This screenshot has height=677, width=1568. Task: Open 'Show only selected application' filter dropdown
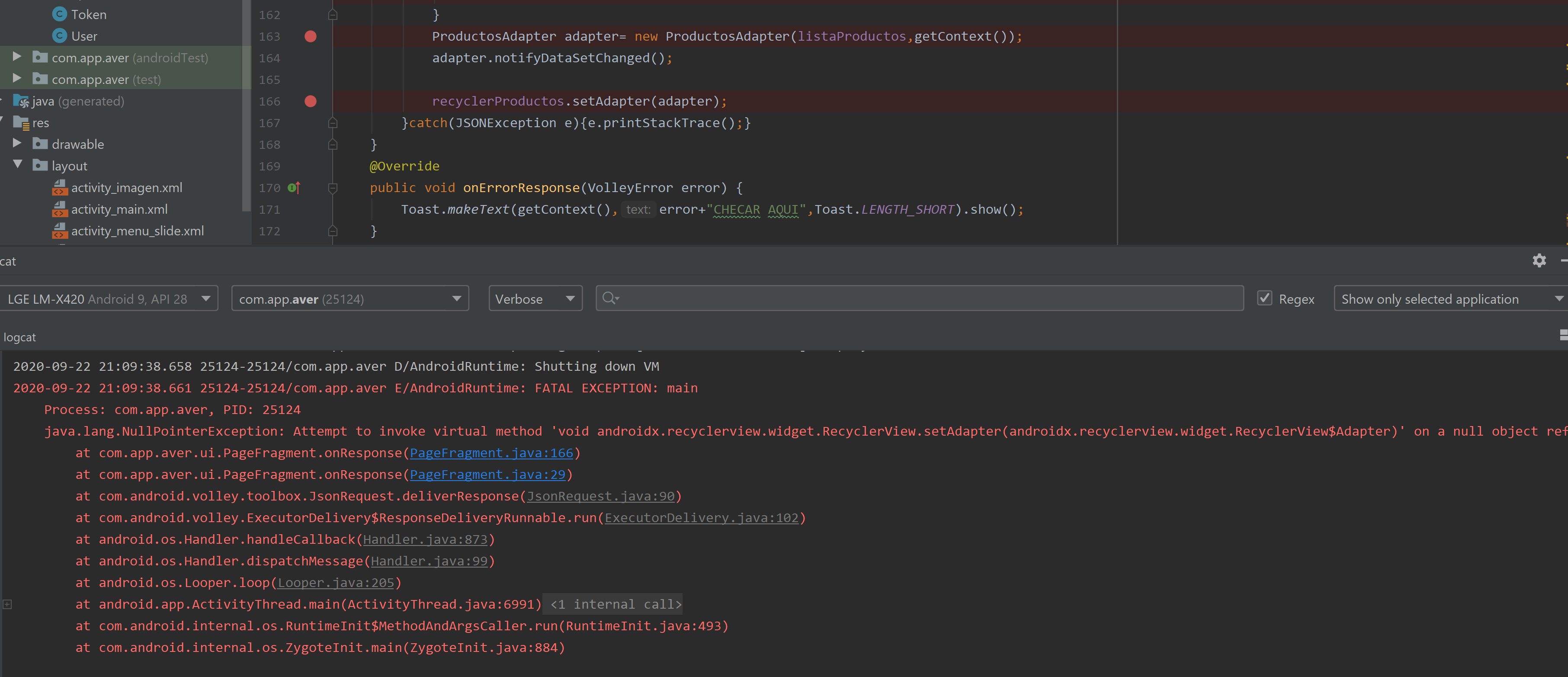tap(1451, 298)
